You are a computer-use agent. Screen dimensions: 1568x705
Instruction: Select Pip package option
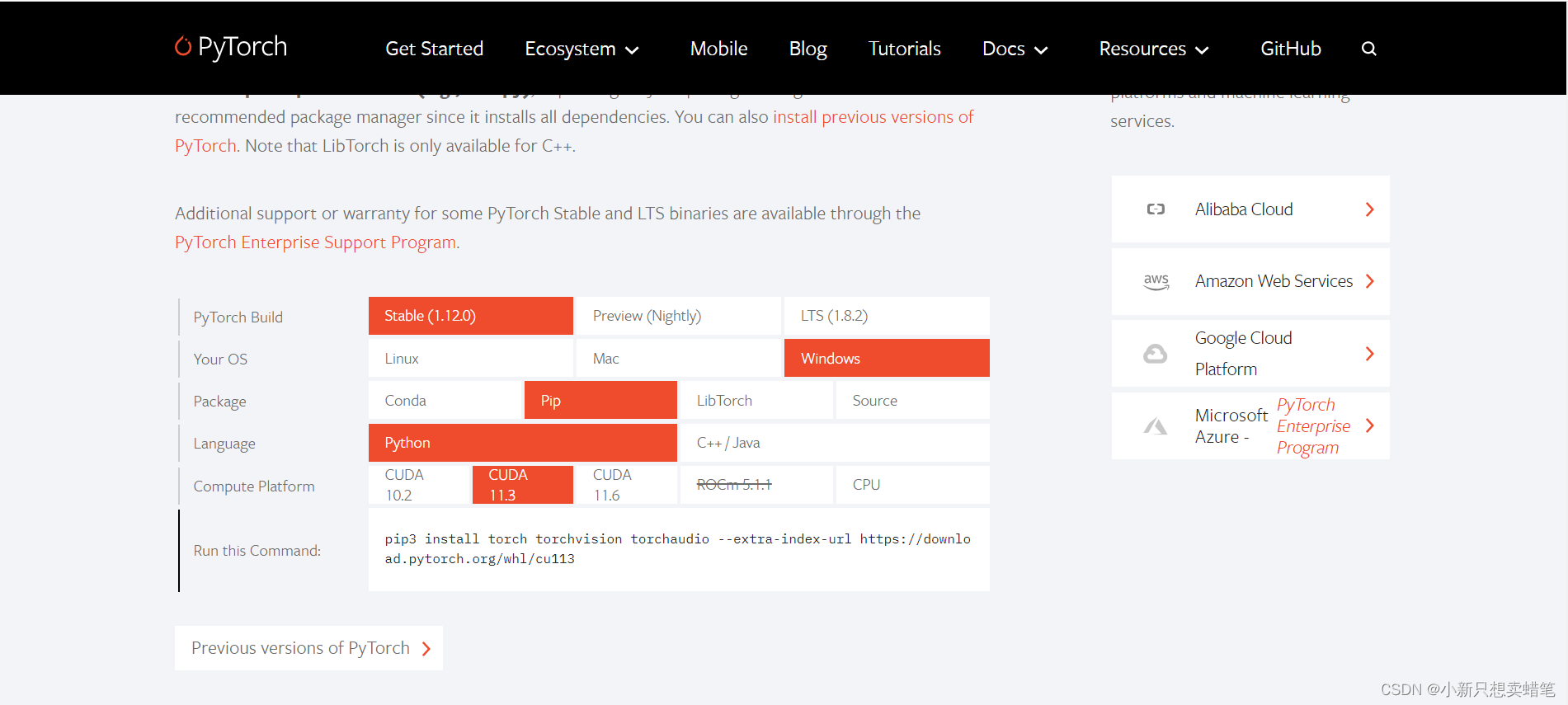pos(600,400)
